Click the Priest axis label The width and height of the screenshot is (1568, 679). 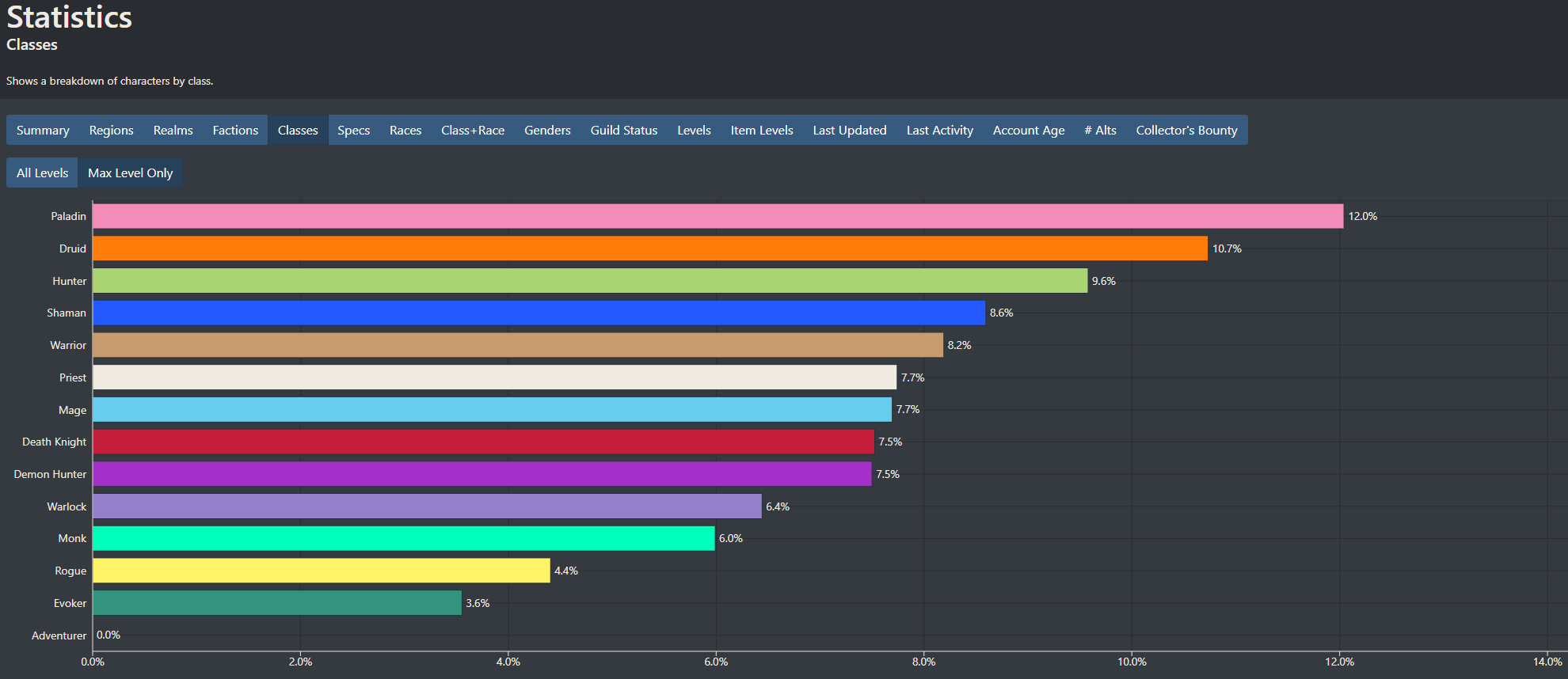tap(73, 377)
